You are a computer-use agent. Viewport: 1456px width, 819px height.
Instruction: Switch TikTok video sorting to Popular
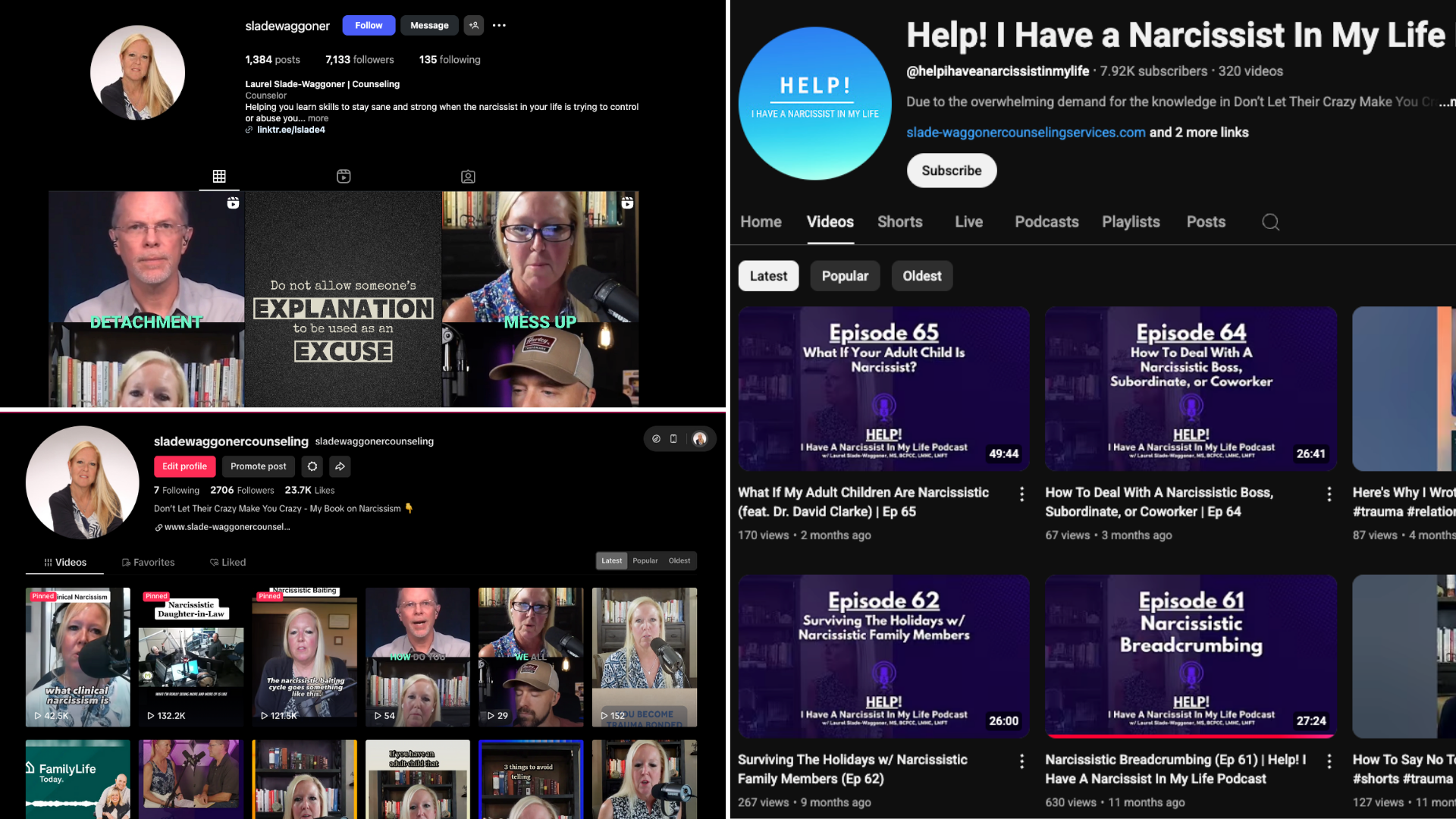coord(645,560)
